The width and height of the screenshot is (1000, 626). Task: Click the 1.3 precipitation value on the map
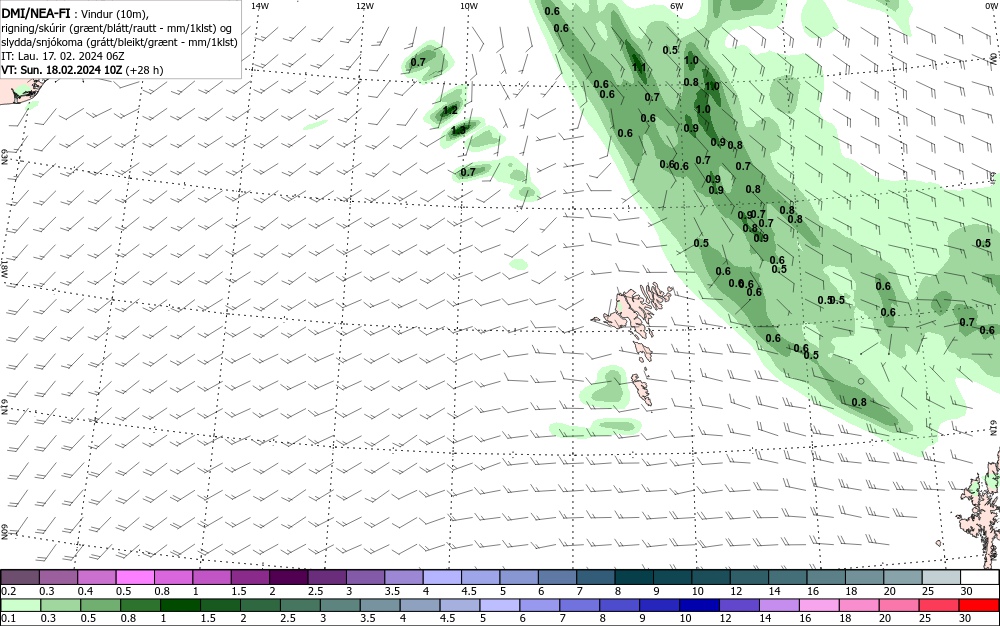tap(458, 131)
